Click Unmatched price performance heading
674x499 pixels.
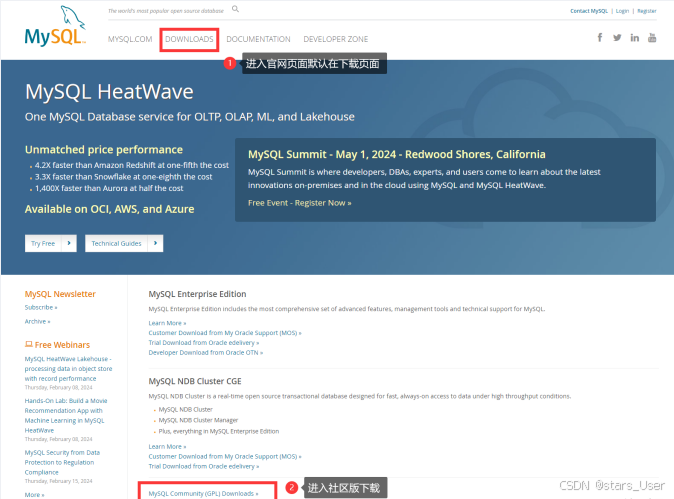point(104,150)
